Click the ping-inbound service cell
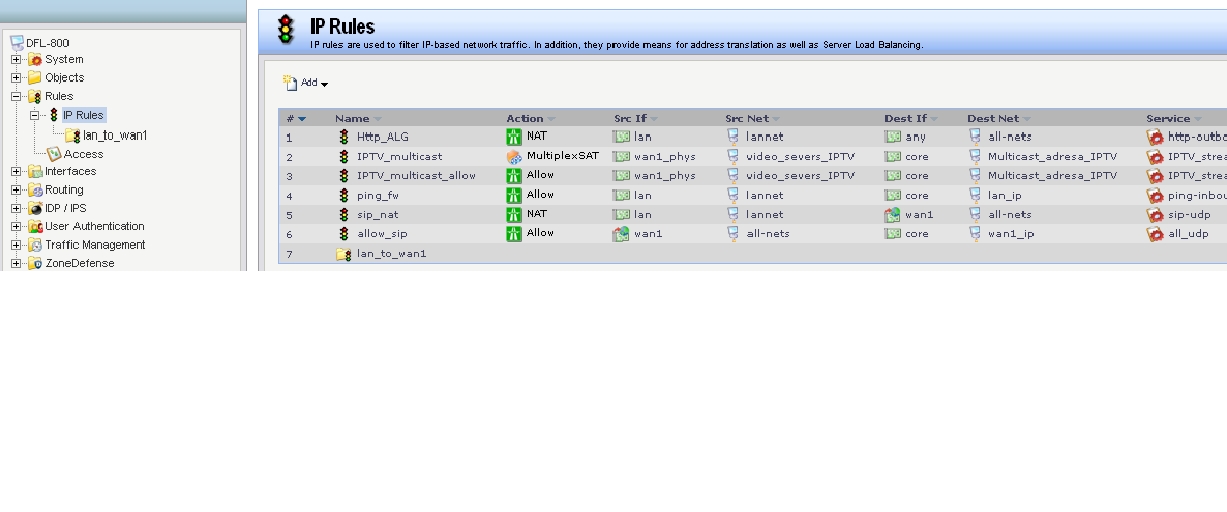1227x512 pixels. click(1197, 196)
